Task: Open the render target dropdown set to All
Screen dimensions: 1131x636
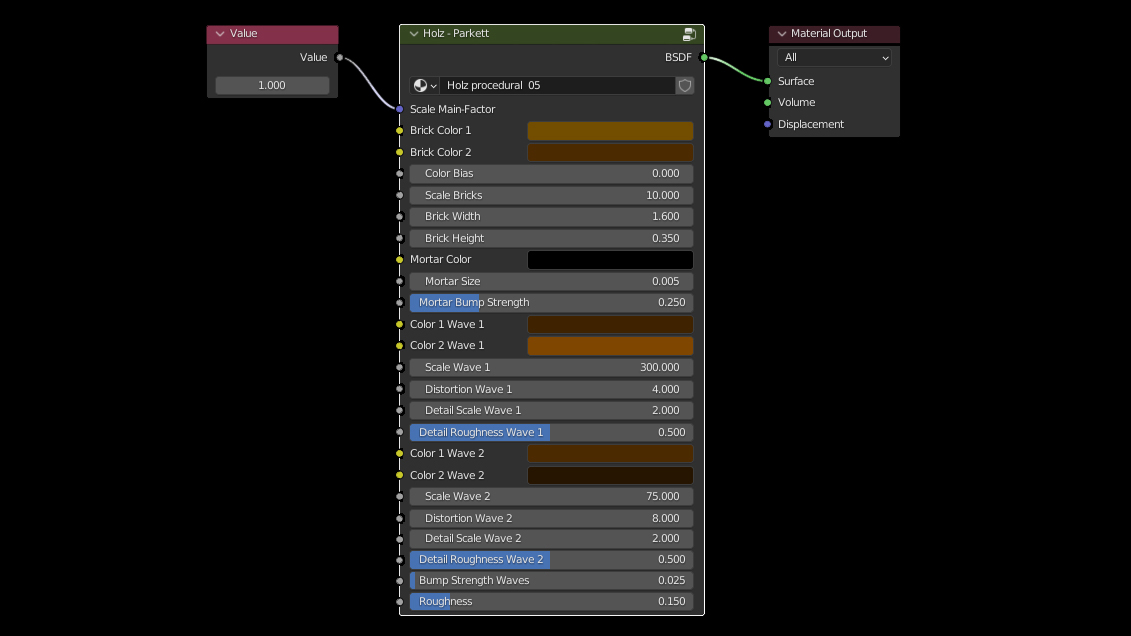Action: (835, 58)
